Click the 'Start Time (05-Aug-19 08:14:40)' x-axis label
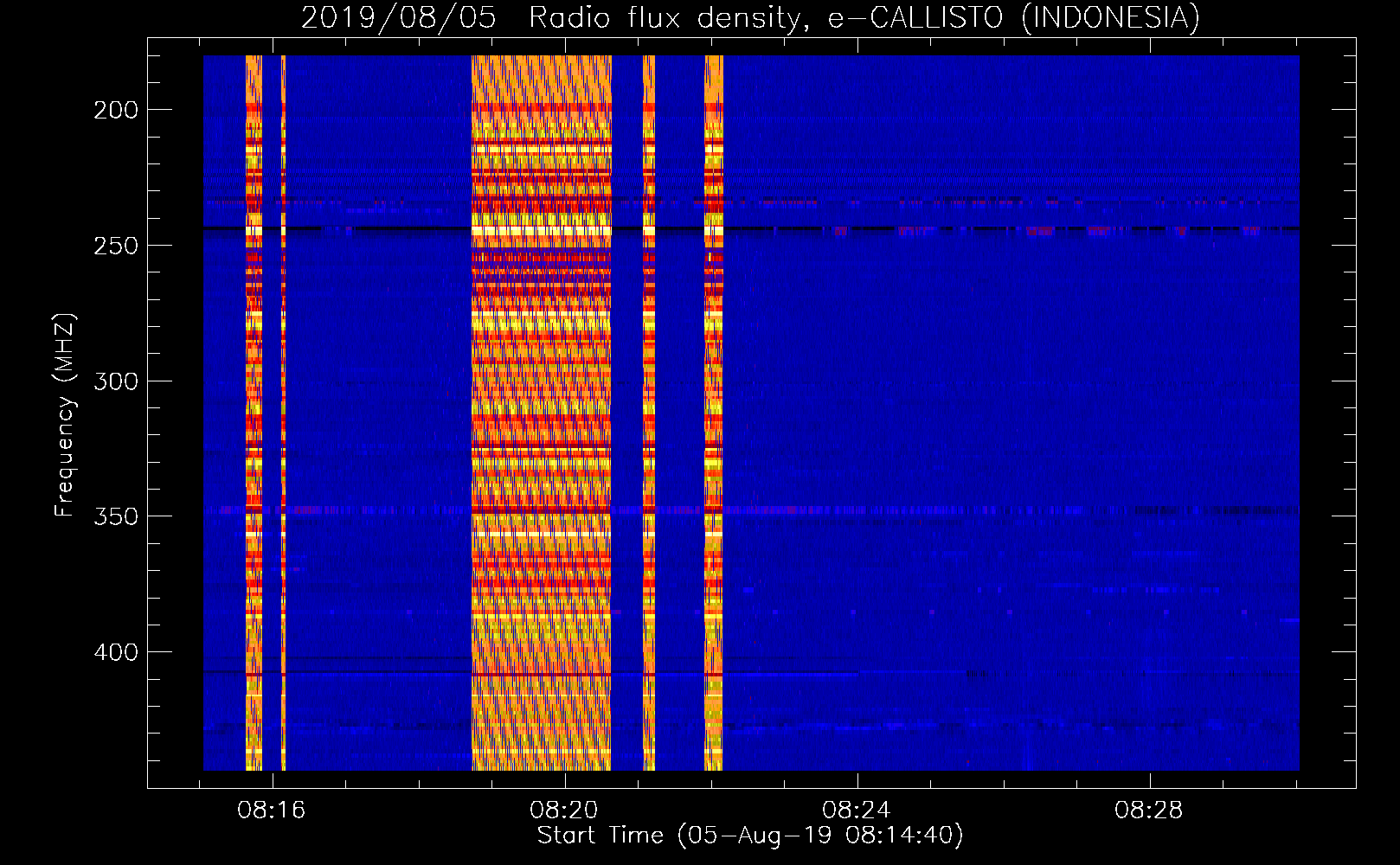This screenshot has height=865, width=1400. coord(750,836)
